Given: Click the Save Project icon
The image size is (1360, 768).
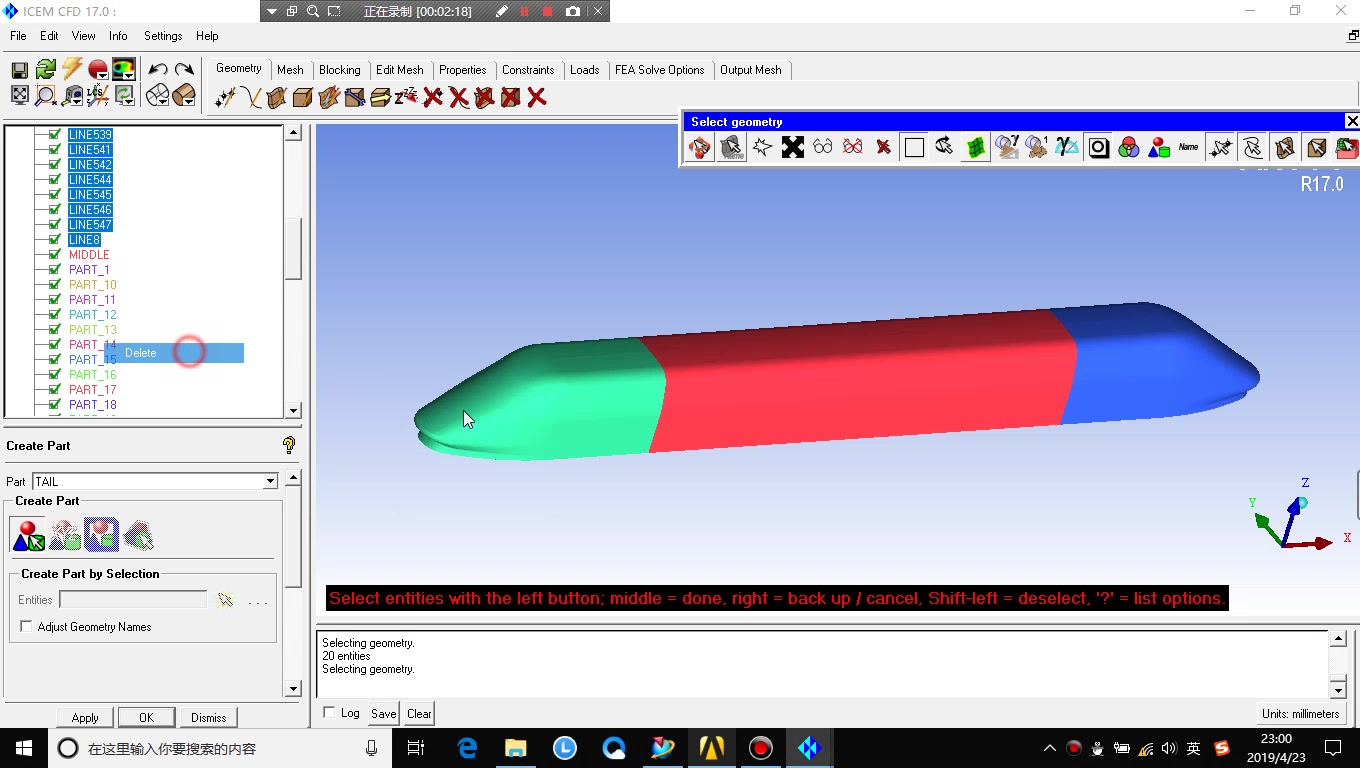Looking at the screenshot, I should [18, 68].
